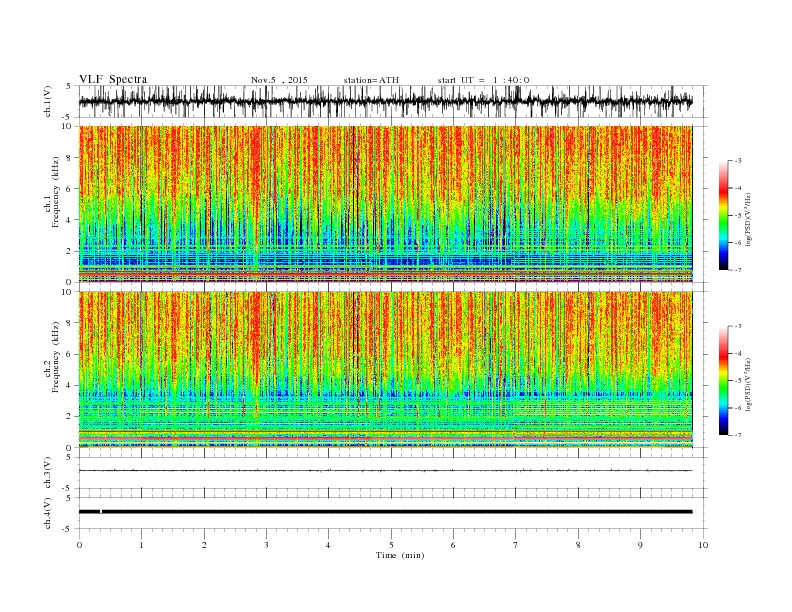Image resolution: width=792 pixels, height=612 pixels.
Task: Click the "10" kHz tick of ch.2 spectrogram
Action: (67, 292)
